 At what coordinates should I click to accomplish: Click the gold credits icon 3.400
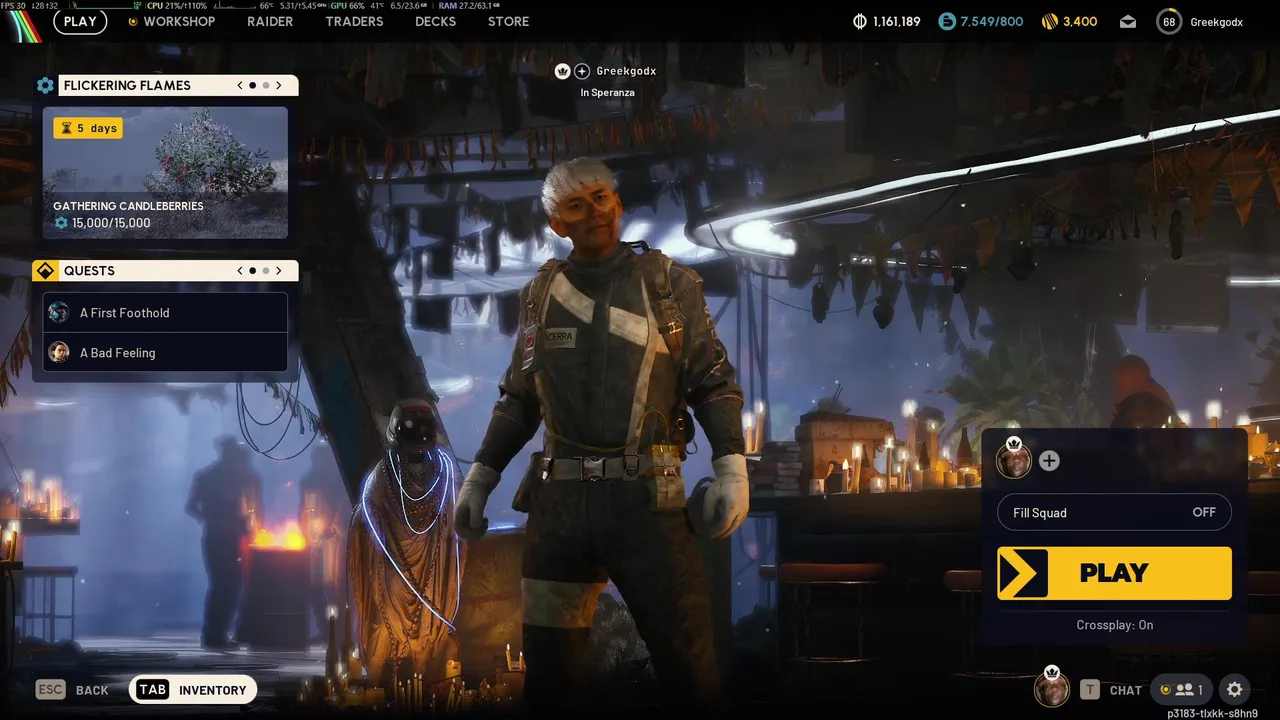[1049, 22]
